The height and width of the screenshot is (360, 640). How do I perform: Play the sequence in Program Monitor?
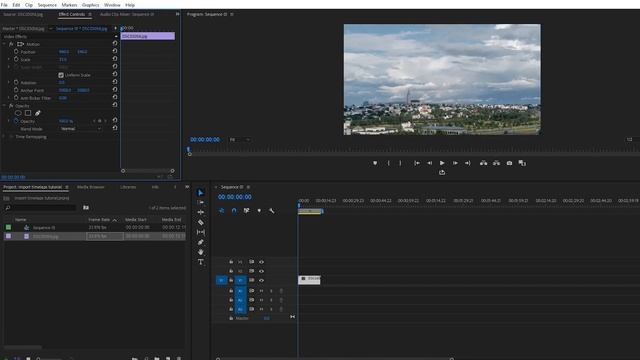tap(442, 163)
